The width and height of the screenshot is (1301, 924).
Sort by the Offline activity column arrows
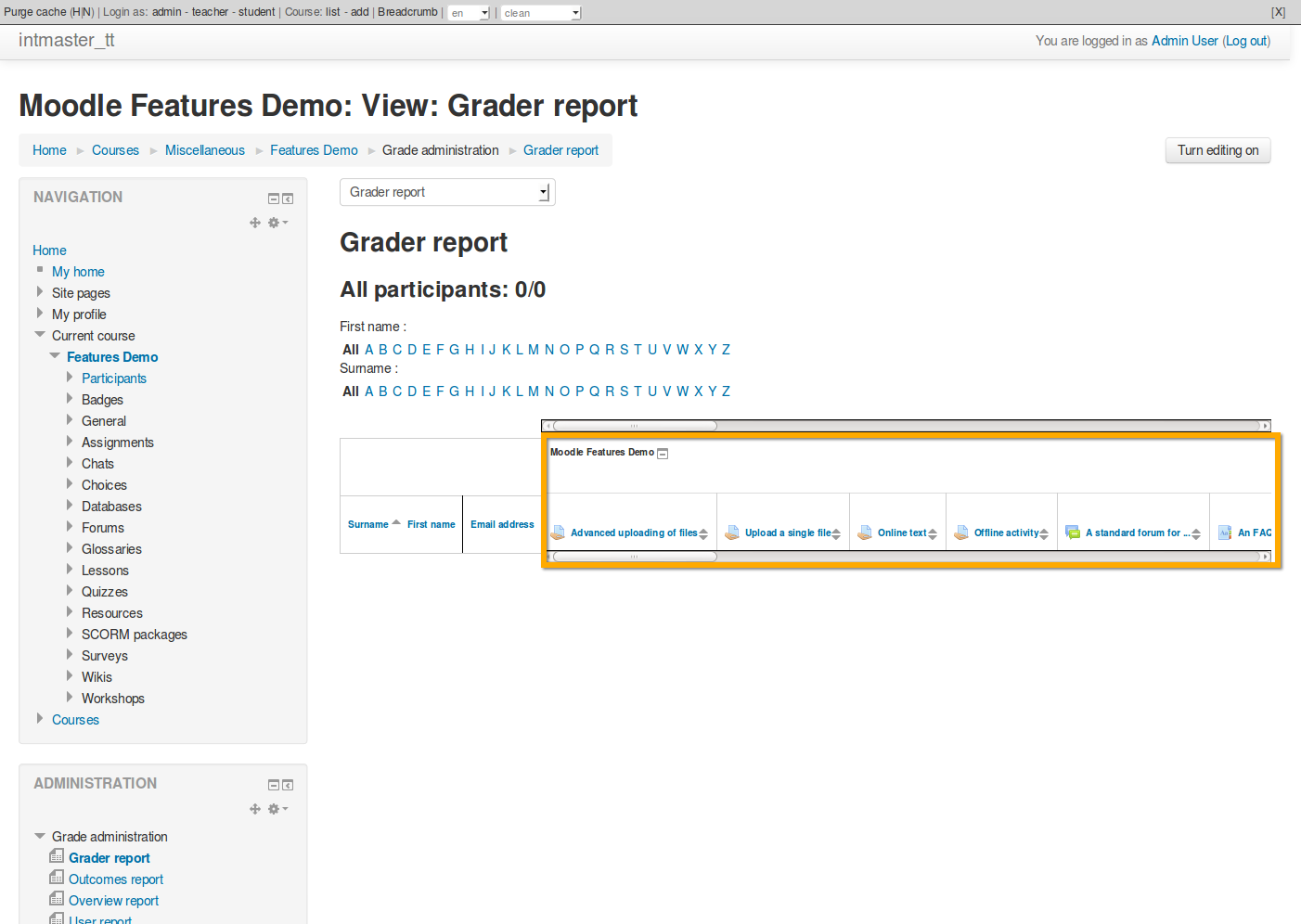coord(1044,533)
